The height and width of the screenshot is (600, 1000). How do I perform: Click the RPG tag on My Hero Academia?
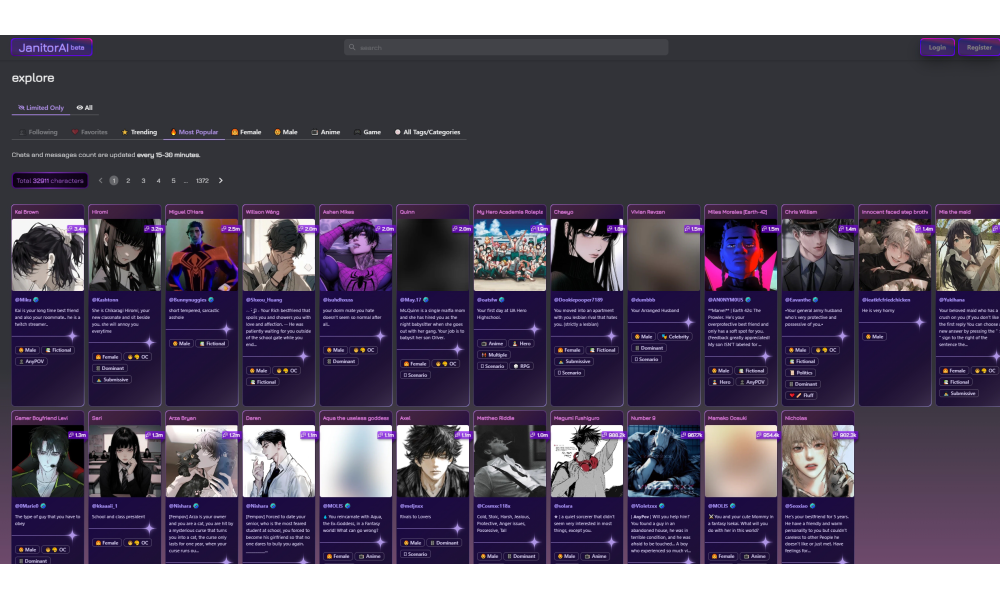pos(522,366)
